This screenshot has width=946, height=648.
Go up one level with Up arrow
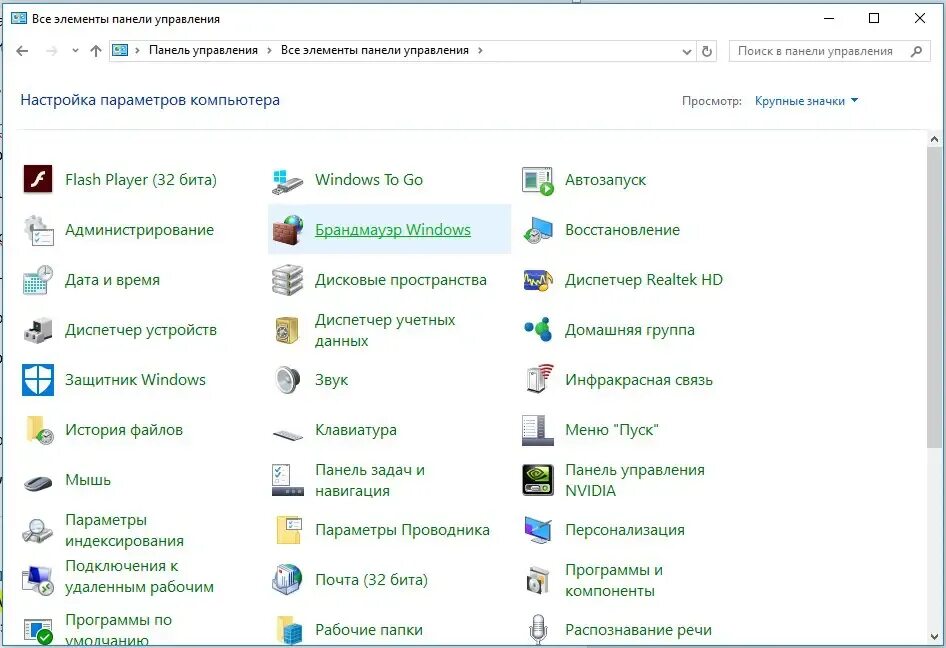pyautogui.click(x=95, y=51)
